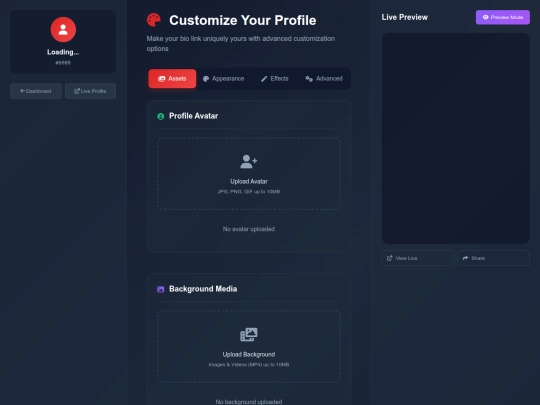The width and height of the screenshot is (540, 405).
Task: Click the 'Loading...' username text
Action: click(x=63, y=52)
